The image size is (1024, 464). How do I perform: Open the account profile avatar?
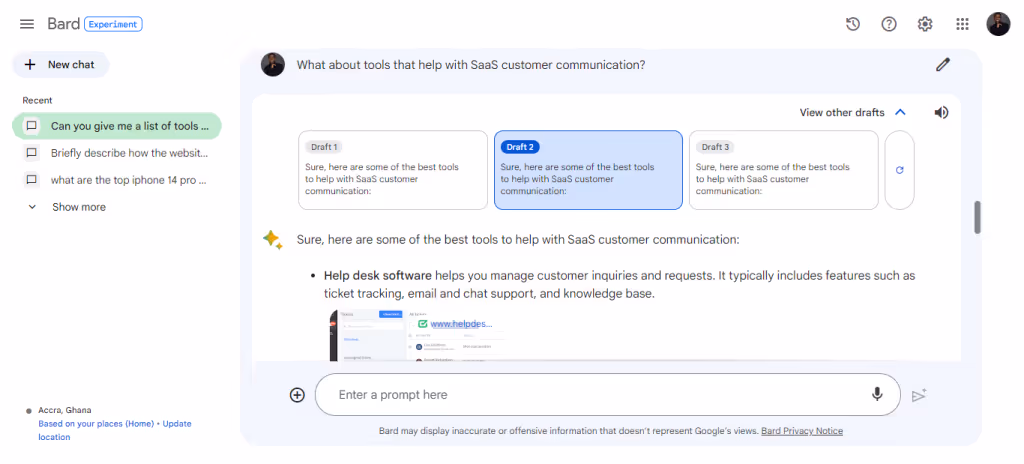[x=998, y=24]
